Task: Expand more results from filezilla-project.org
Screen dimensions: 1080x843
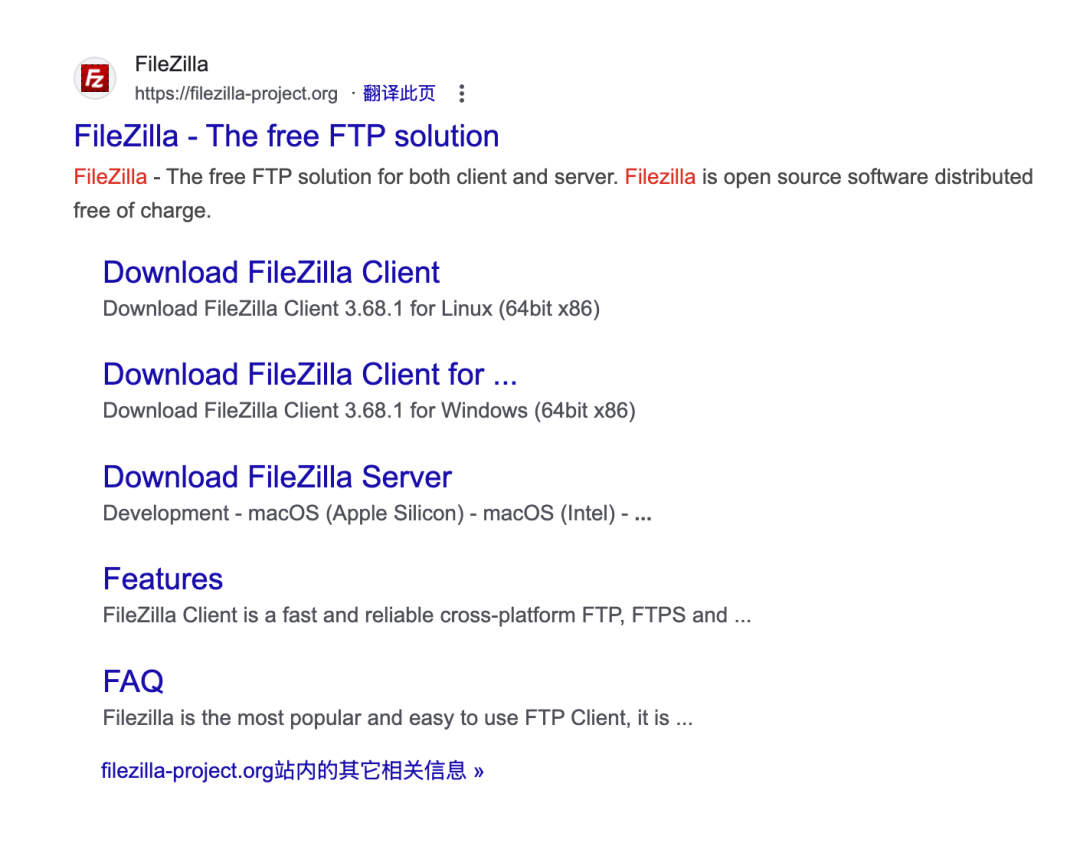Action: 292,770
